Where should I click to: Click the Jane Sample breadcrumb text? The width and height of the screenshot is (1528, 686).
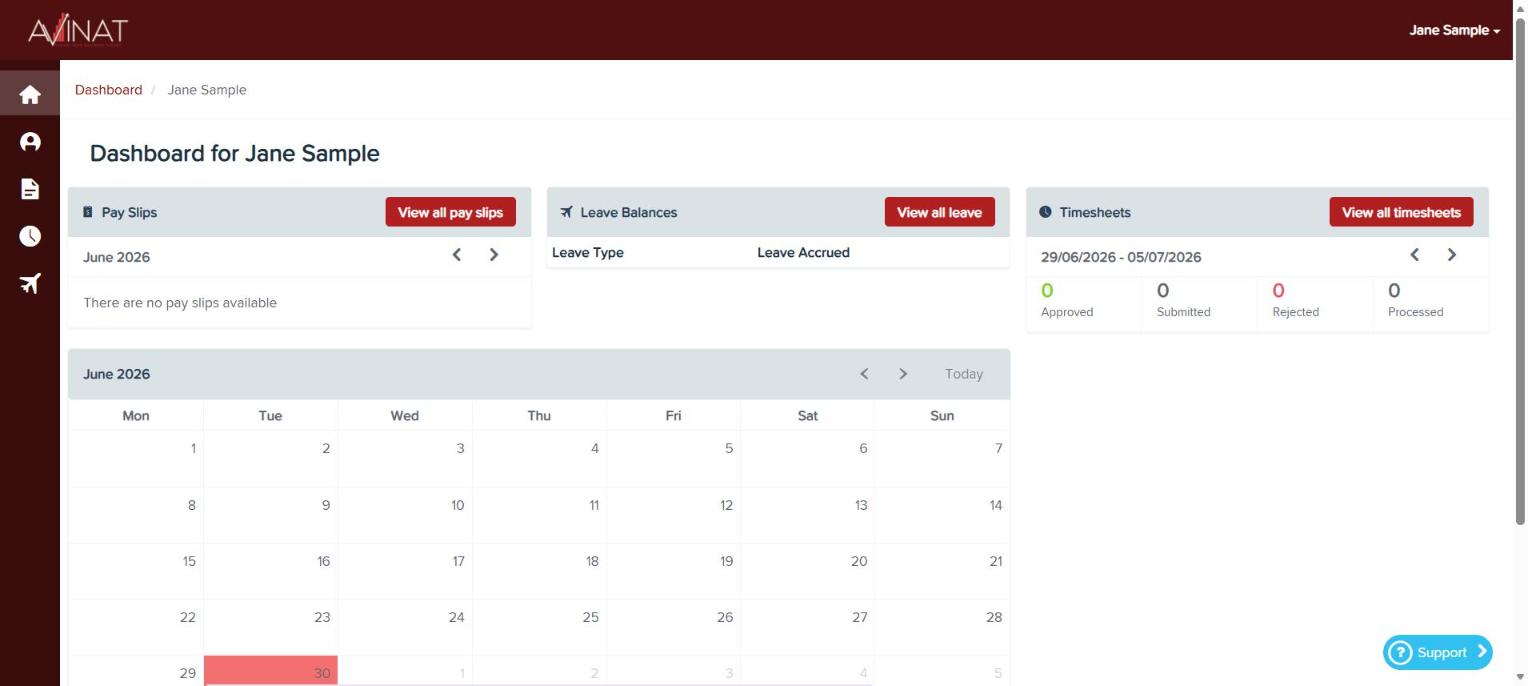(207, 90)
